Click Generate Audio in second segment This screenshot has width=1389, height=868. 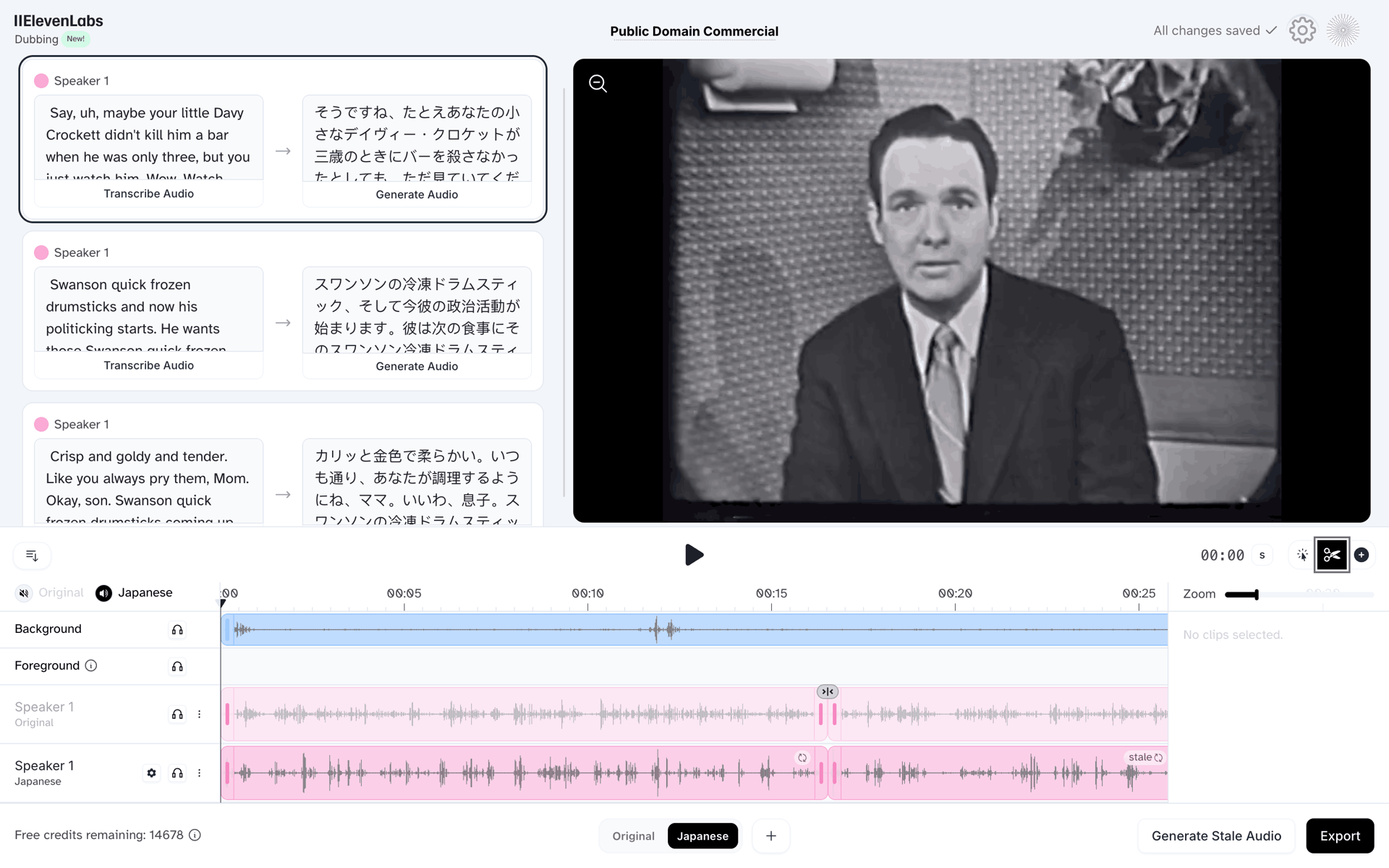[x=417, y=366]
